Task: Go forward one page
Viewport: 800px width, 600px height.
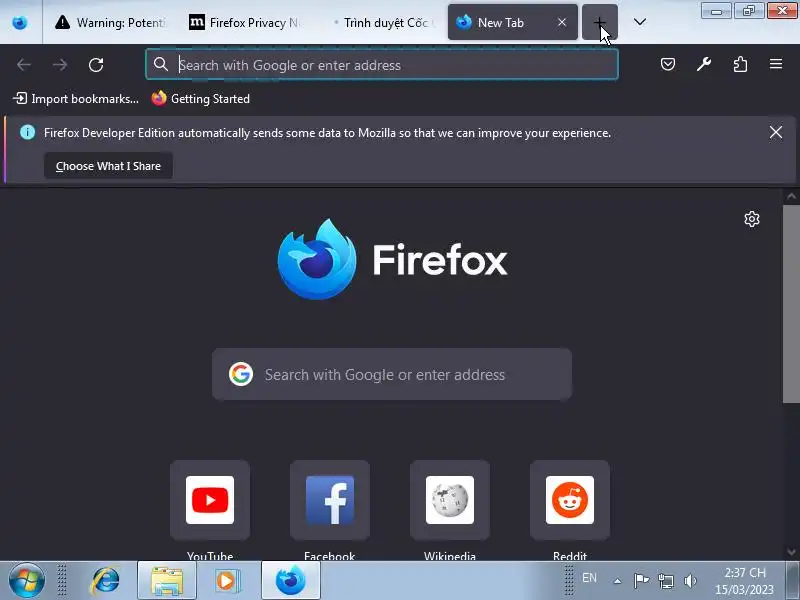Action: click(60, 65)
